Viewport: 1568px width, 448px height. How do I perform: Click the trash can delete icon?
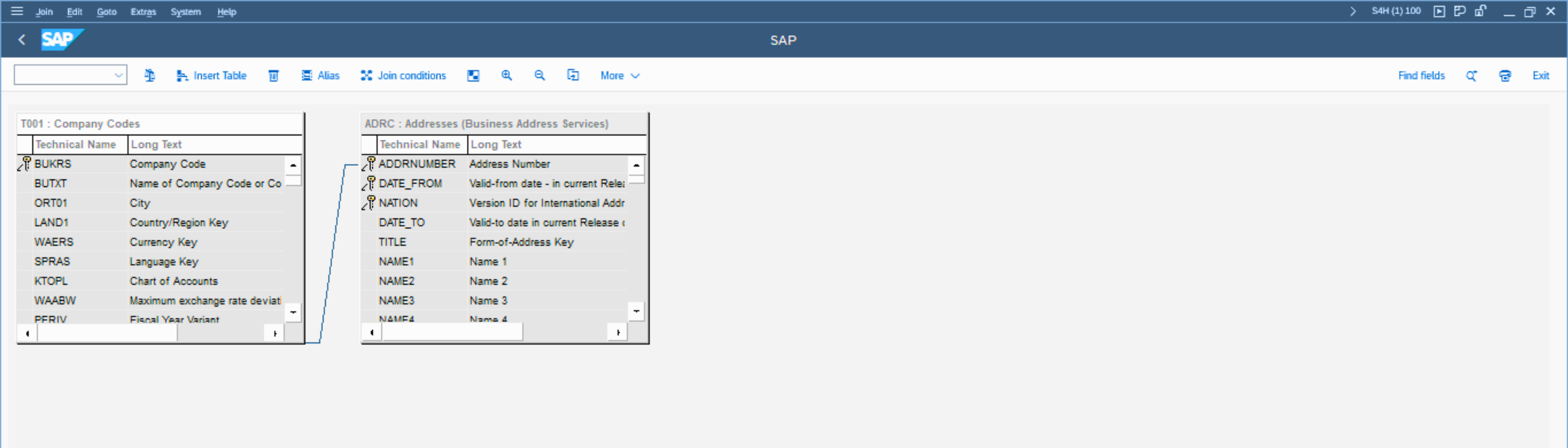(x=273, y=75)
